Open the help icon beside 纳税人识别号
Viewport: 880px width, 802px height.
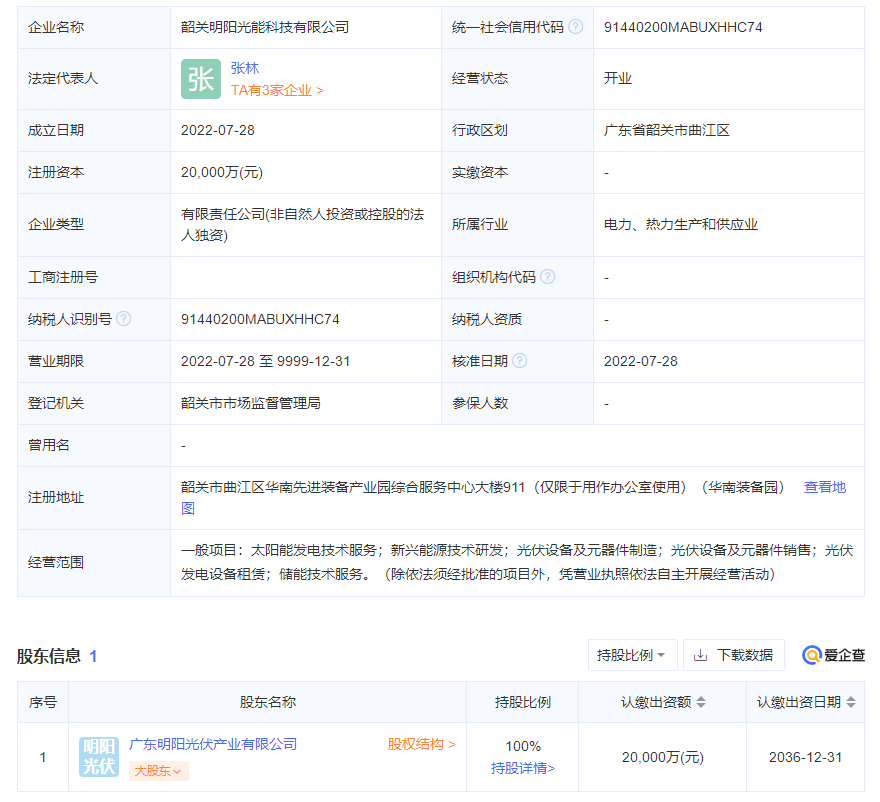tap(123, 319)
